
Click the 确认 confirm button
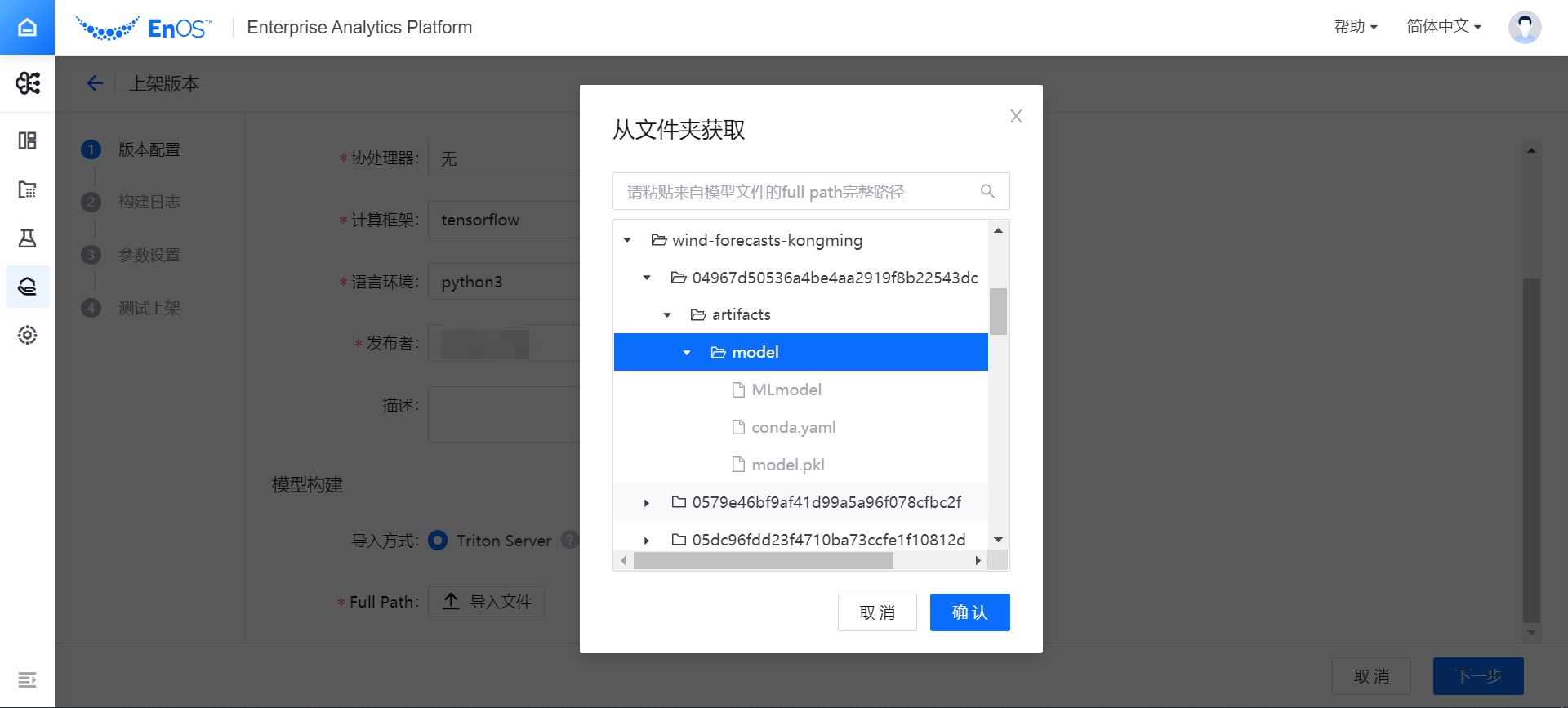coord(969,612)
